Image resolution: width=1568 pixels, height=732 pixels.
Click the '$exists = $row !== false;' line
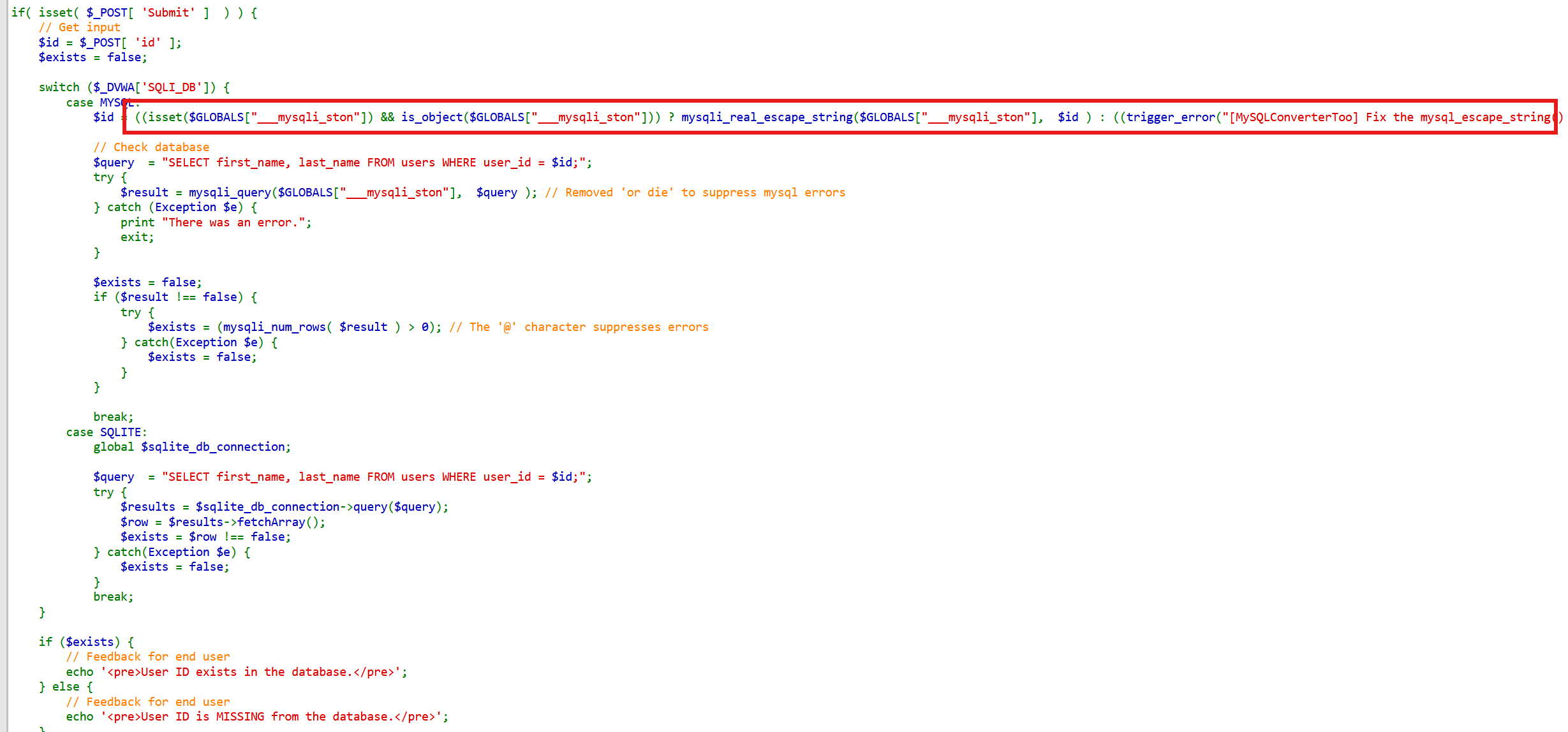click(205, 537)
